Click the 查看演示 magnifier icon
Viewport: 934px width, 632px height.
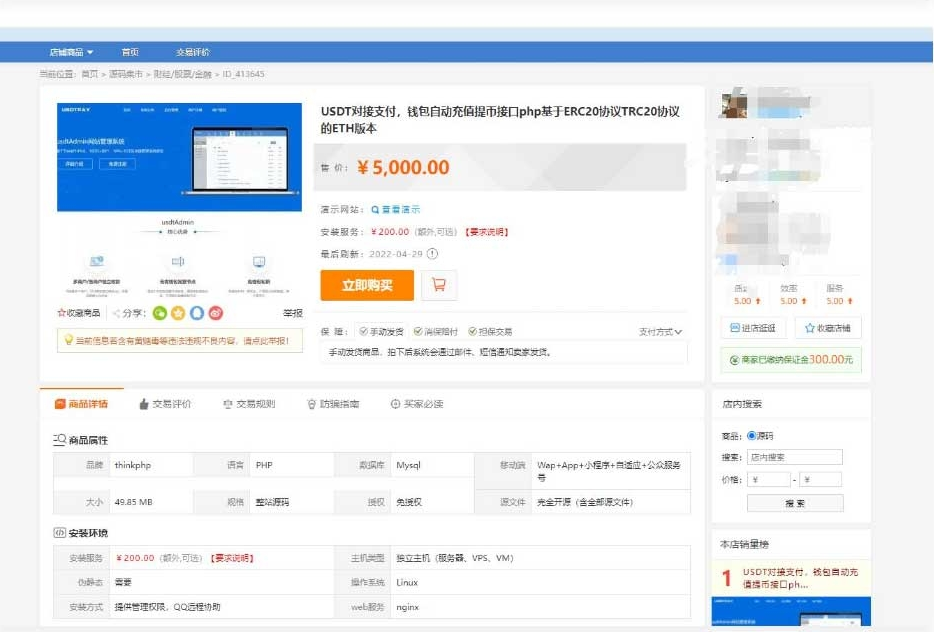coord(375,210)
